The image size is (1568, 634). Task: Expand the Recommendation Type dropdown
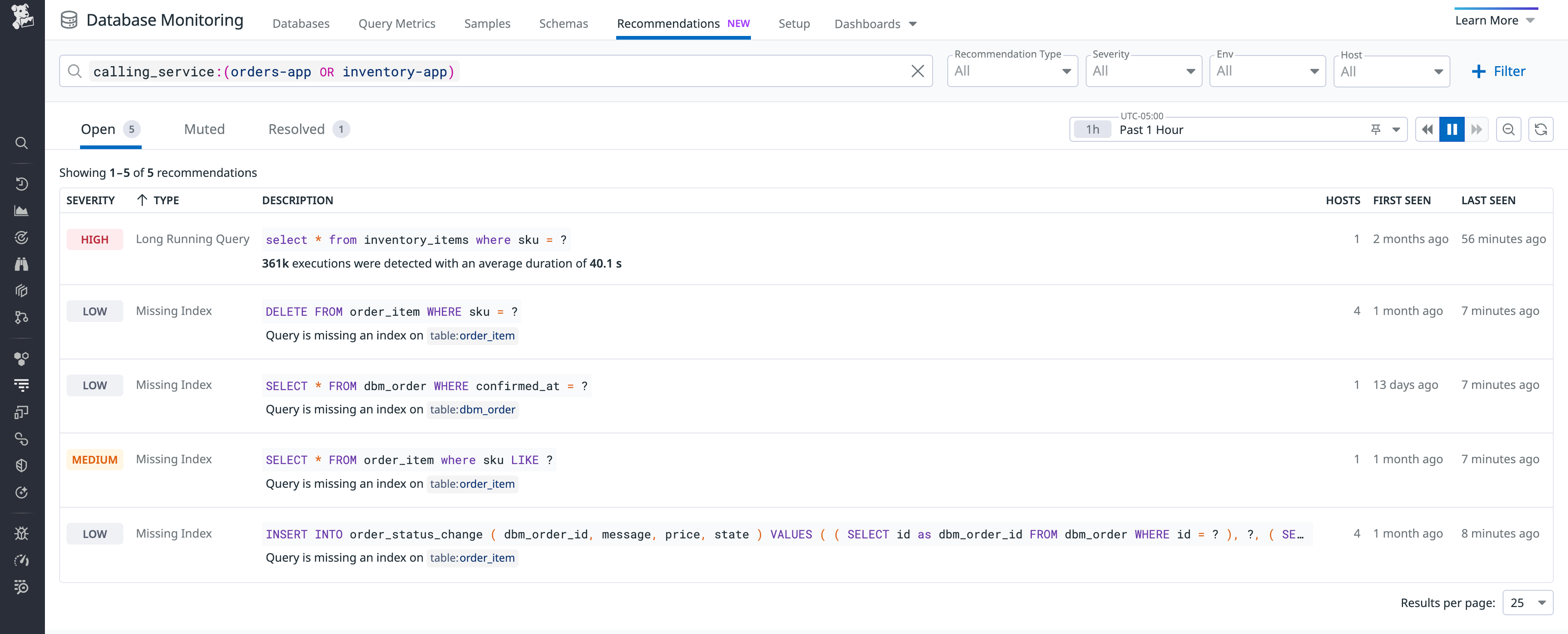(1012, 71)
